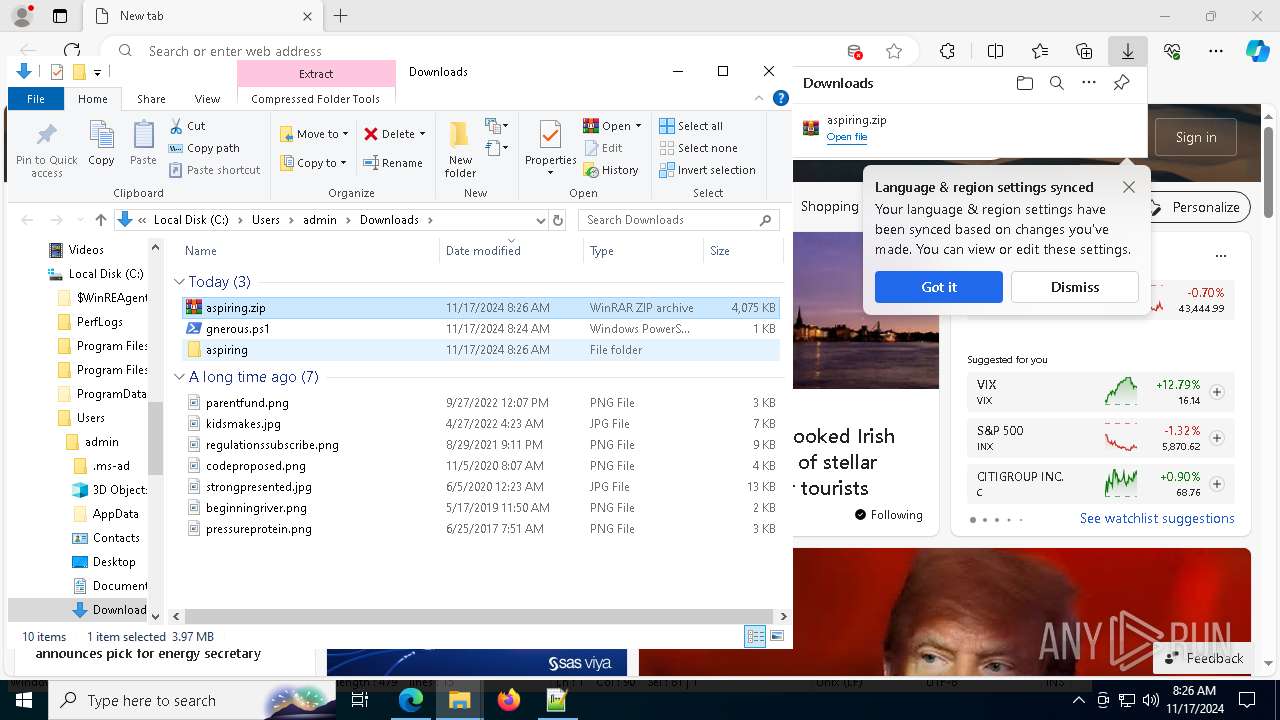Click Select none in ribbon
The width and height of the screenshot is (1280, 720).
click(x=698, y=148)
